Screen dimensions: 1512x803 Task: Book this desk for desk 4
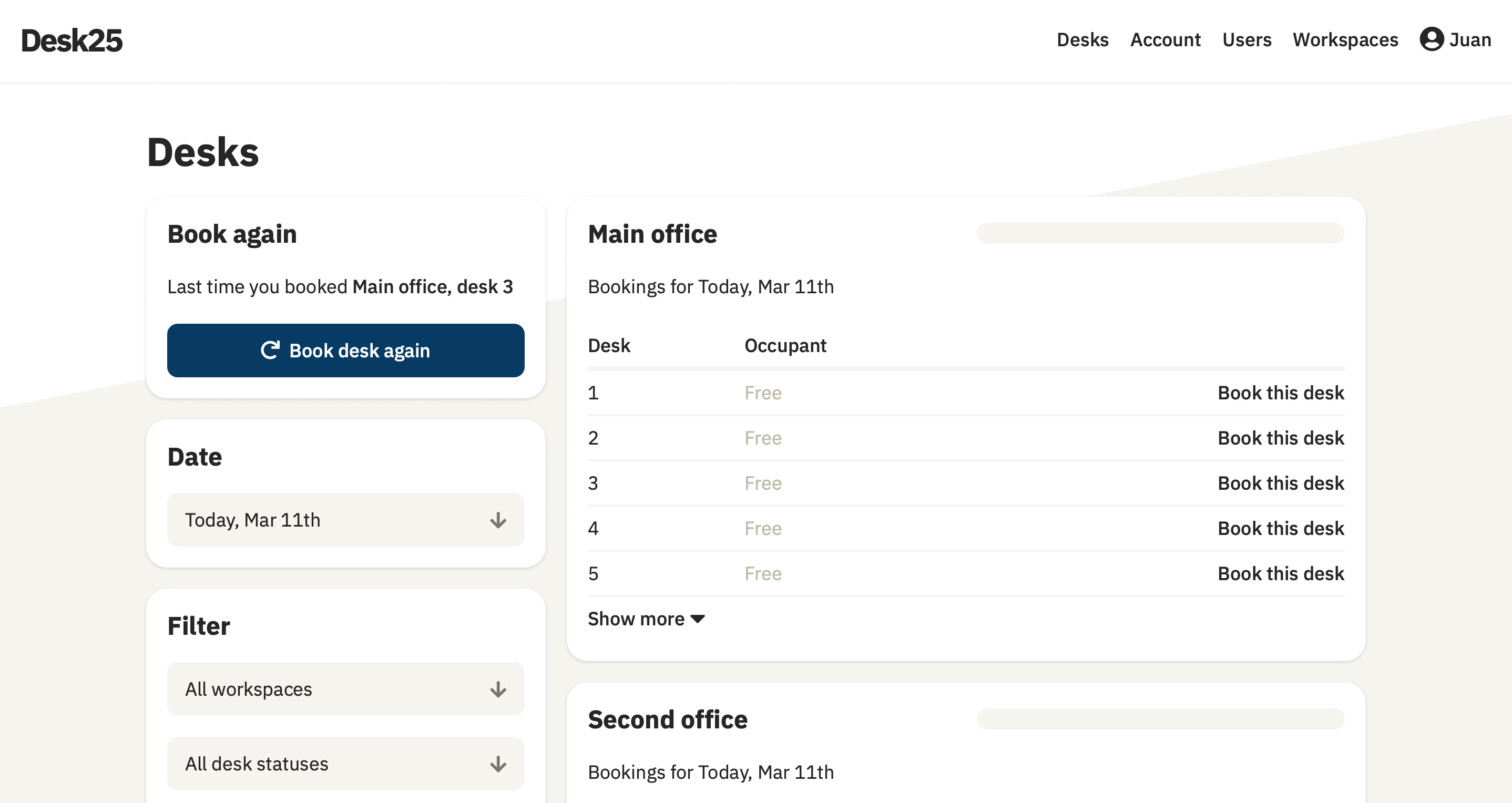pyautogui.click(x=1280, y=528)
